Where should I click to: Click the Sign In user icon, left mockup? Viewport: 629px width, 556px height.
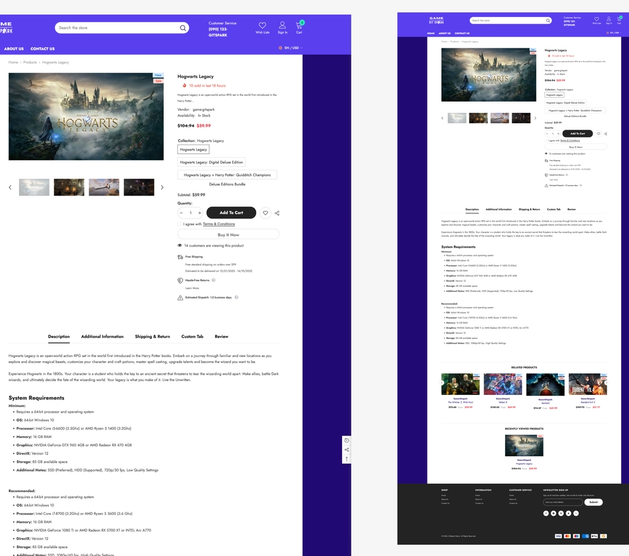coord(282,25)
